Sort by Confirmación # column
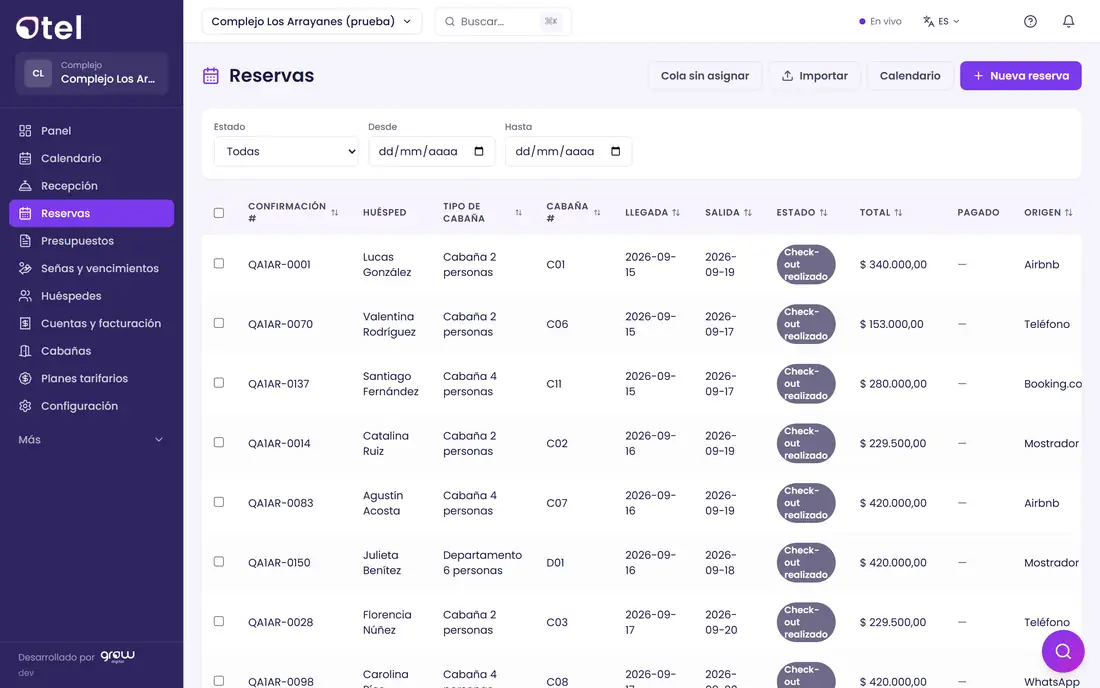 335,213
